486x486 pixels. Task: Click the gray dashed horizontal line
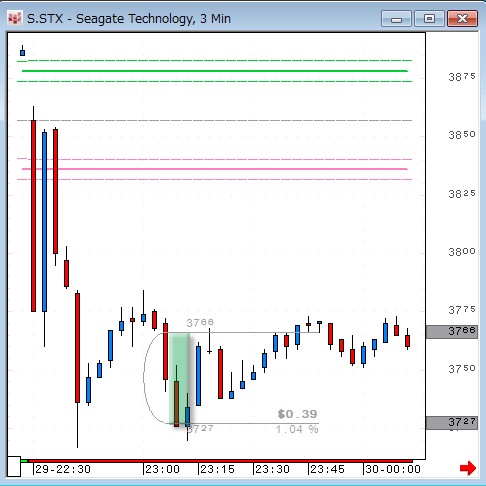(215, 120)
